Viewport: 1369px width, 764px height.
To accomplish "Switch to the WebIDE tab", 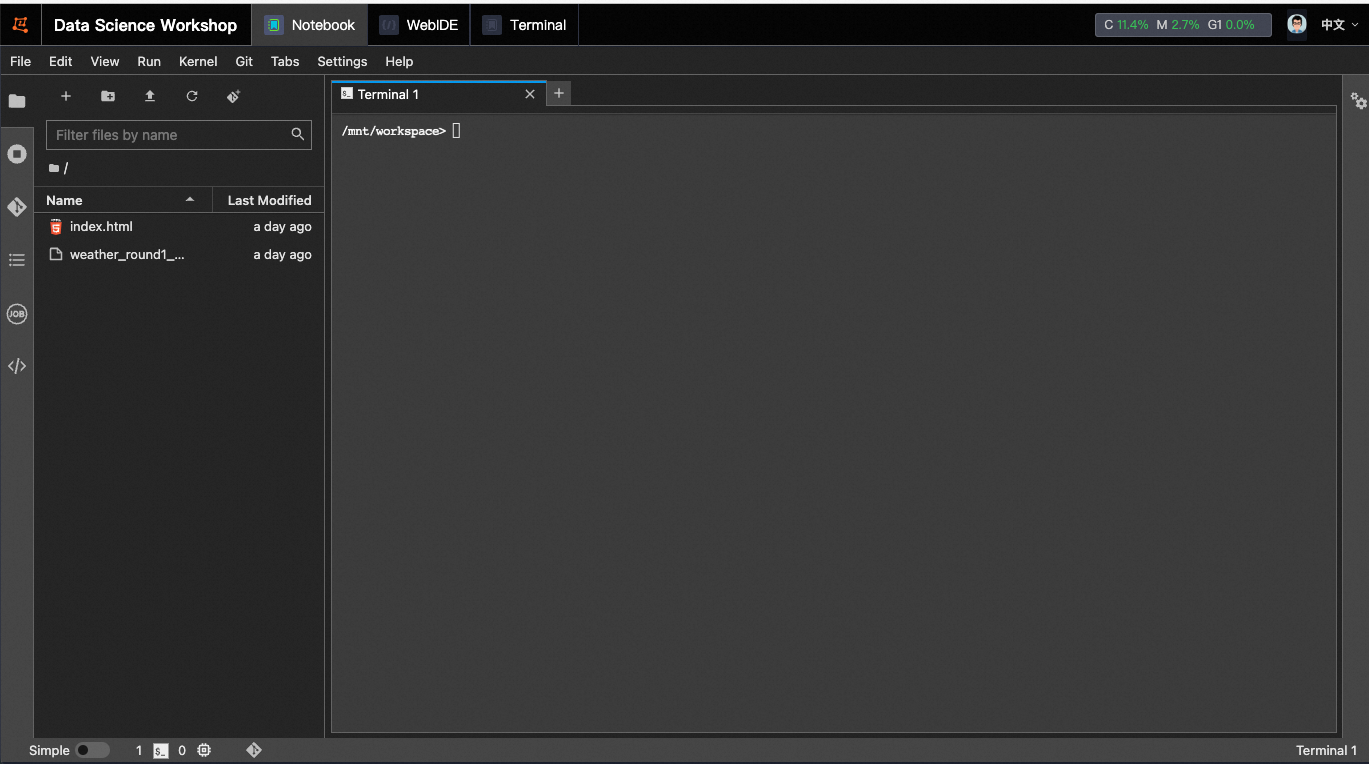I will pyautogui.click(x=419, y=25).
